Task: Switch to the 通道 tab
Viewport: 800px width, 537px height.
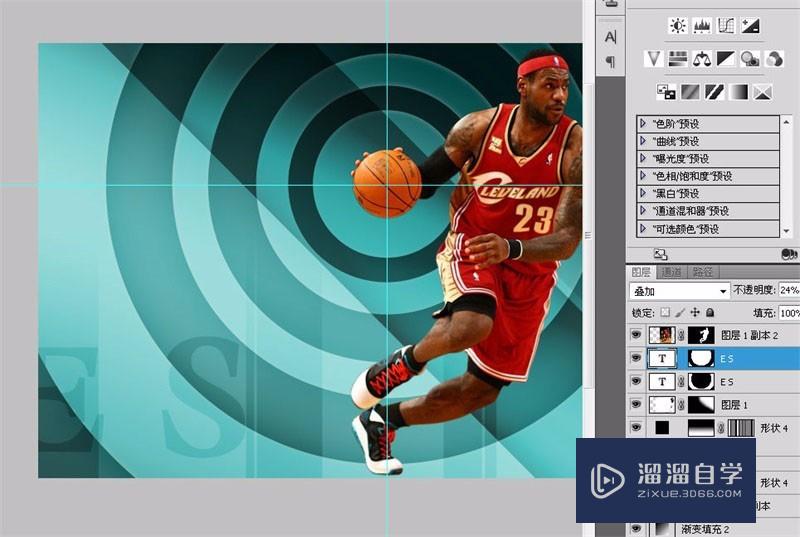Action: point(671,272)
